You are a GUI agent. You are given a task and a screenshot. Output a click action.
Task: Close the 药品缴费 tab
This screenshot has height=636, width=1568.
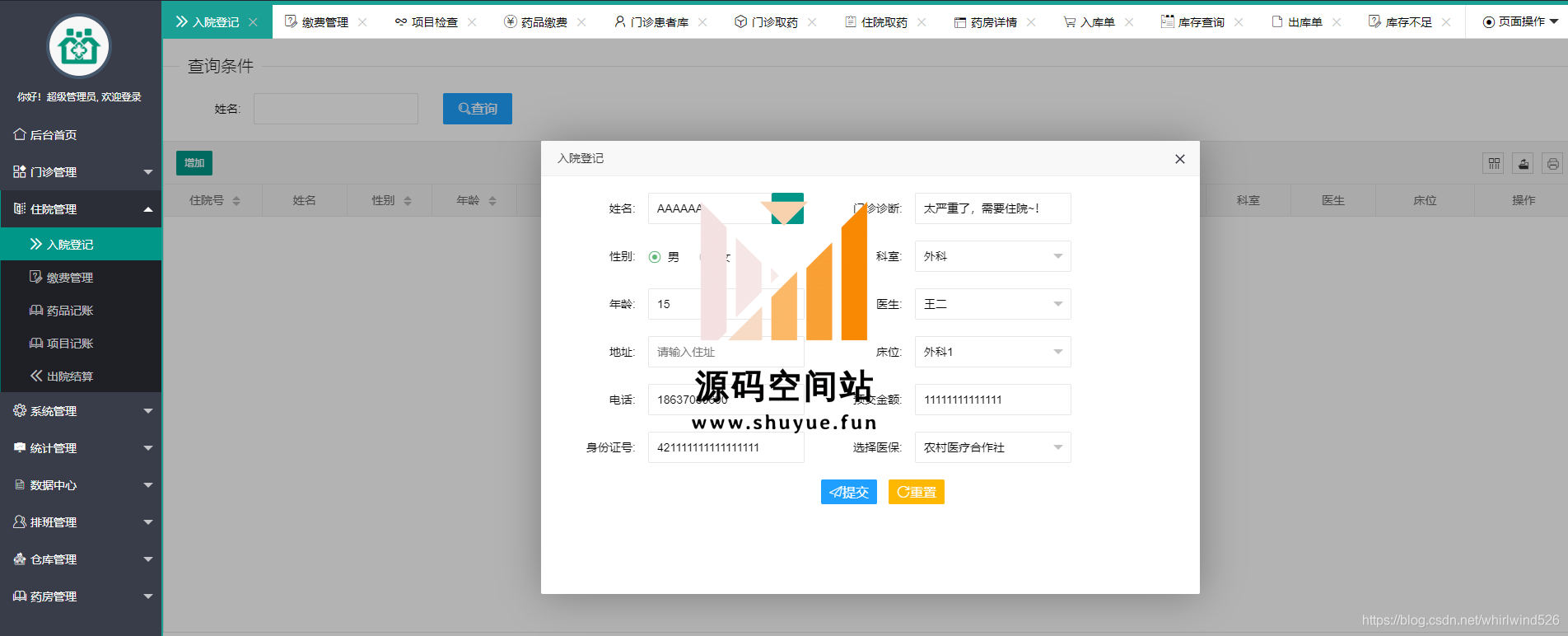click(581, 22)
